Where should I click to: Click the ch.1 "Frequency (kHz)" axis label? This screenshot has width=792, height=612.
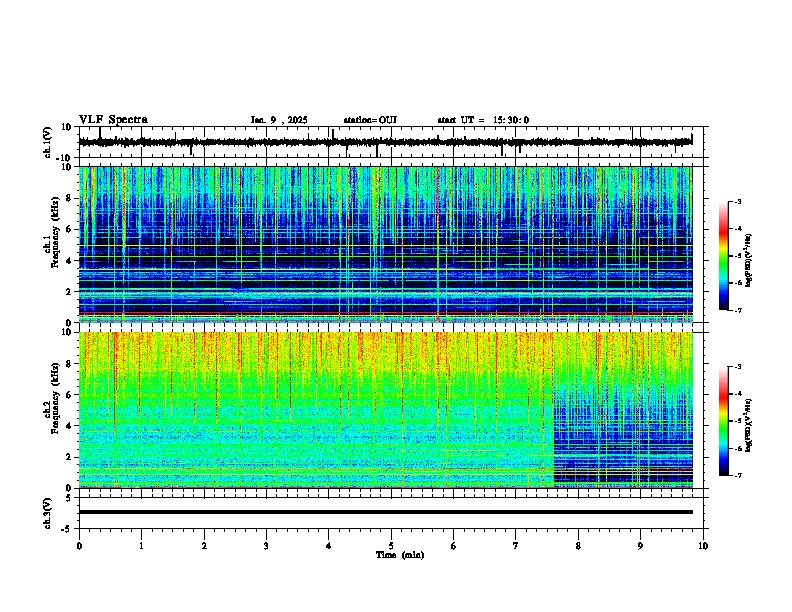[x=55, y=233]
